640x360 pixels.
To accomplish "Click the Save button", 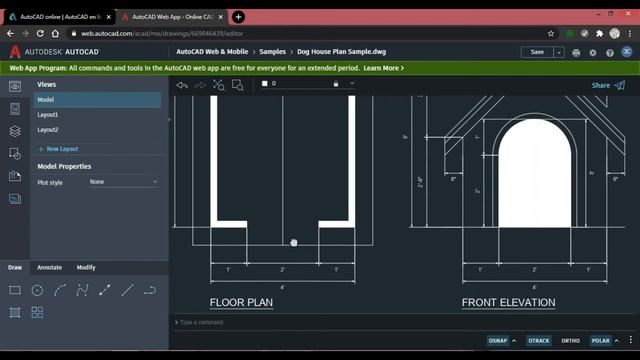I will pos(537,52).
